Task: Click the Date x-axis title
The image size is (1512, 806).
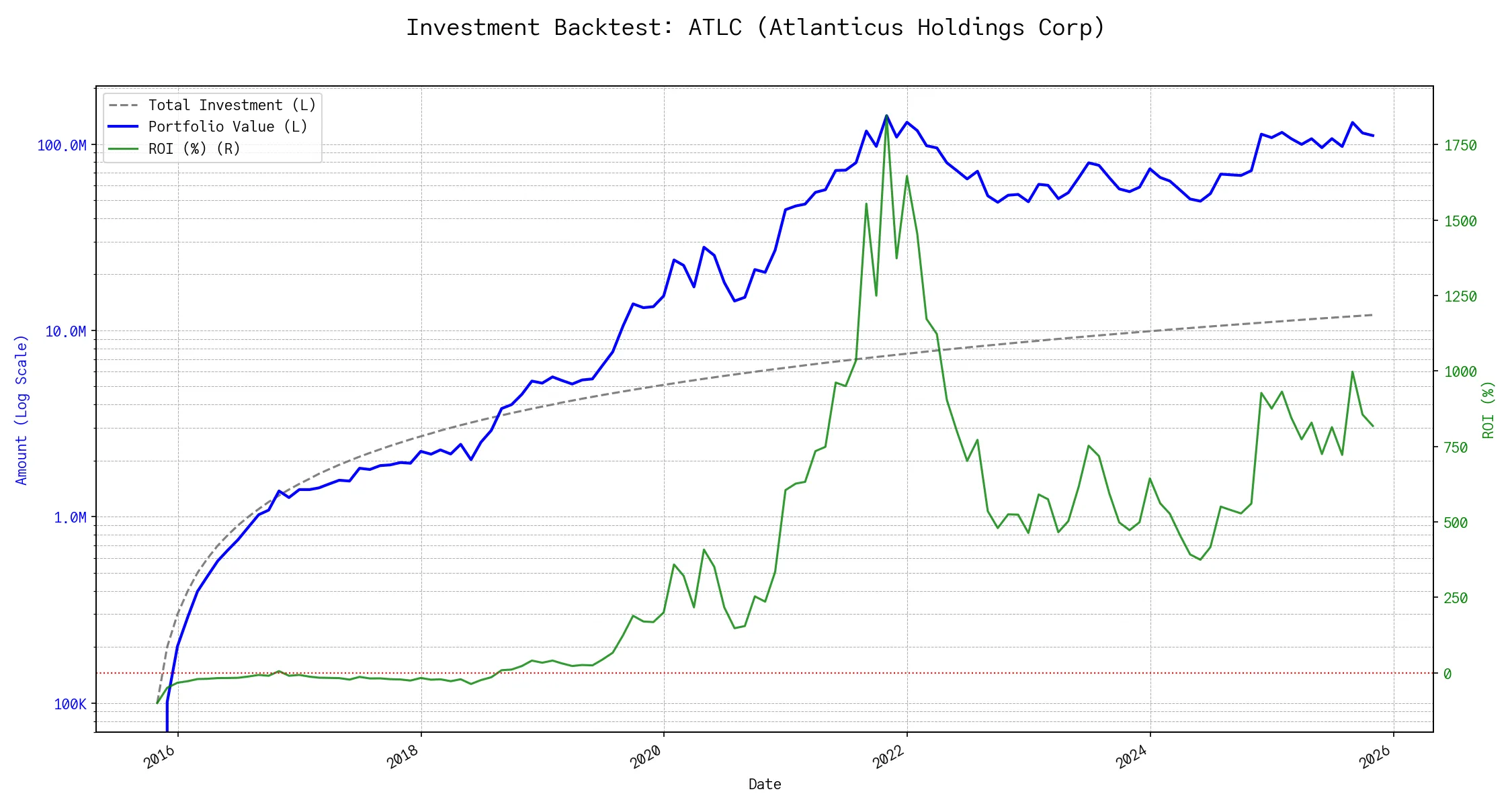Action: click(x=765, y=785)
